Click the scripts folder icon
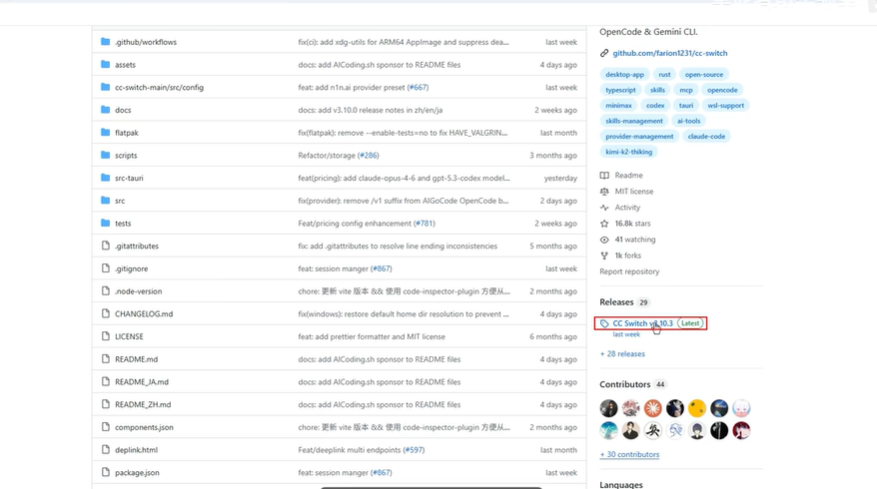 (x=105, y=155)
